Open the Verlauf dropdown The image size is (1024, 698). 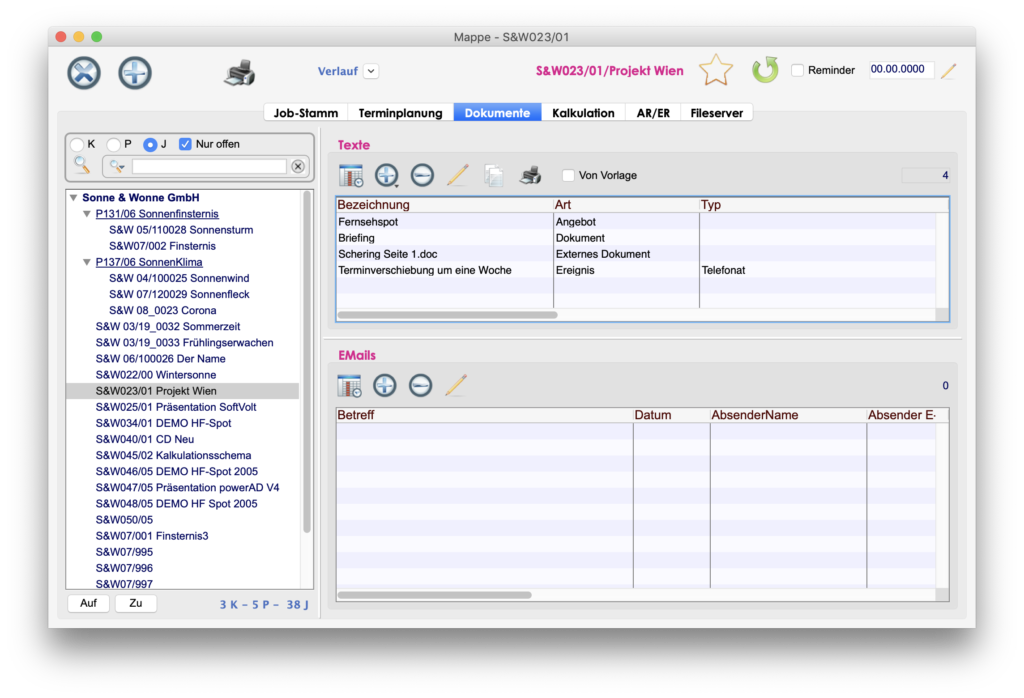pos(371,71)
